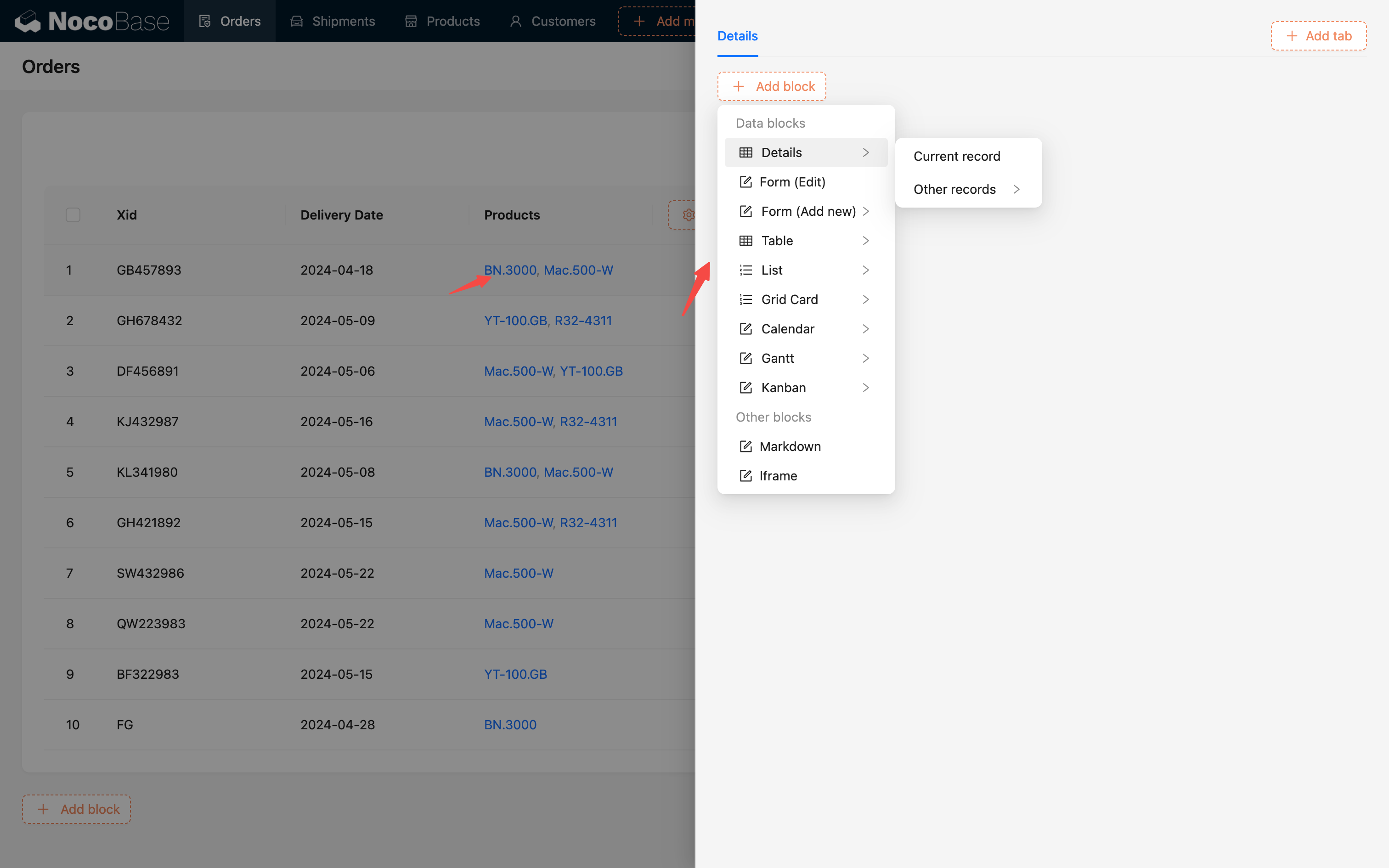Image resolution: width=1389 pixels, height=868 pixels.
Task: Click the Markdown block edit icon
Action: [745, 446]
